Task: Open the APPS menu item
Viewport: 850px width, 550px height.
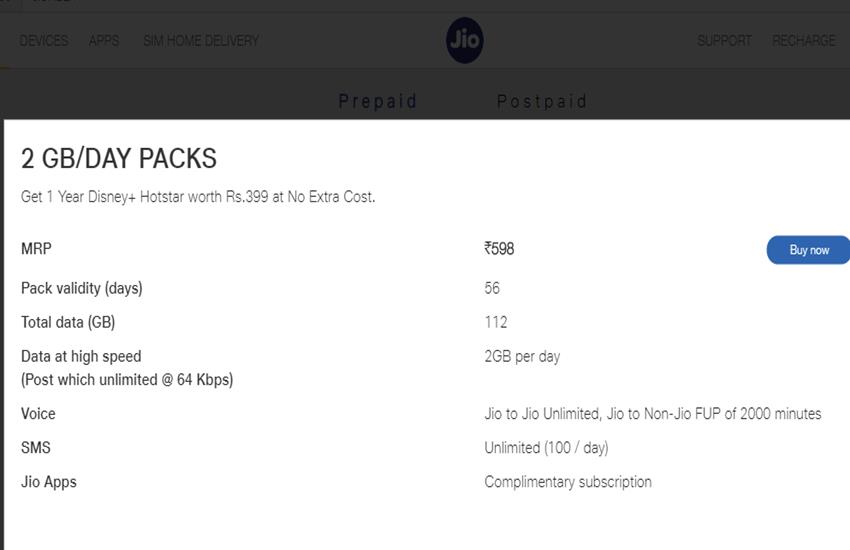Action: coord(104,41)
